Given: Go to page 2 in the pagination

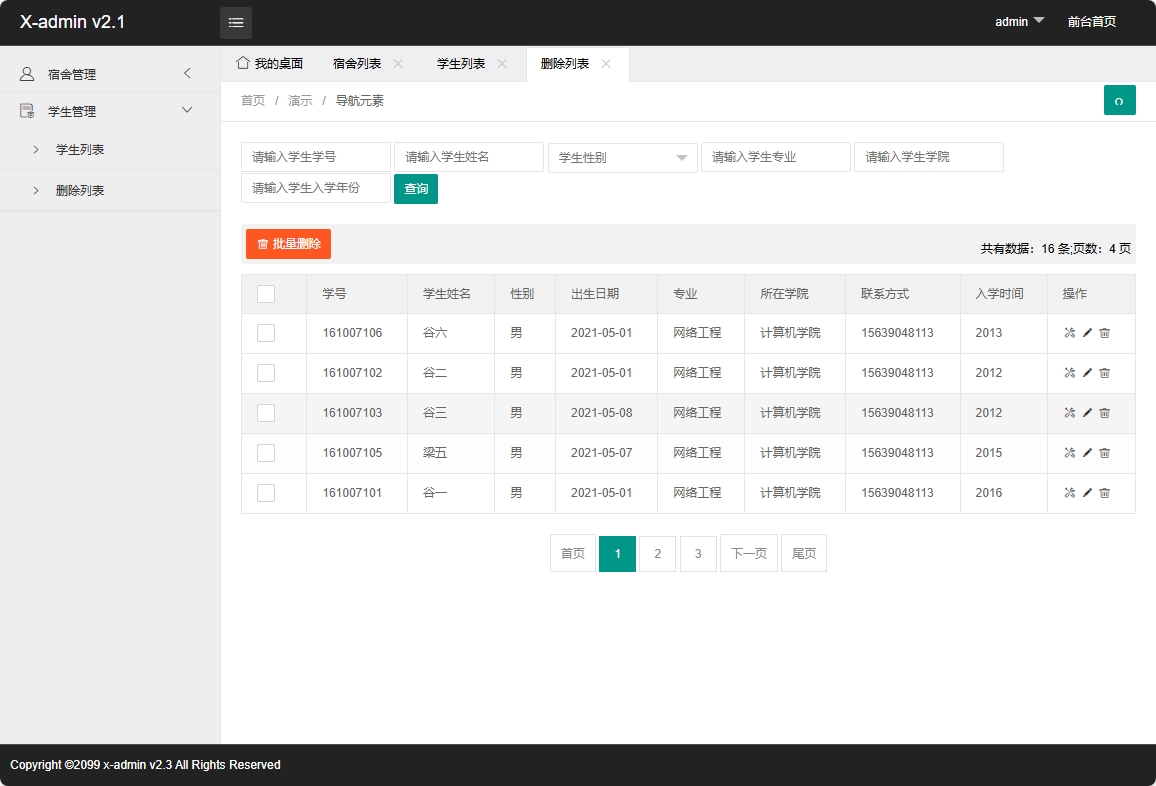Looking at the screenshot, I should pyautogui.click(x=657, y=554).
